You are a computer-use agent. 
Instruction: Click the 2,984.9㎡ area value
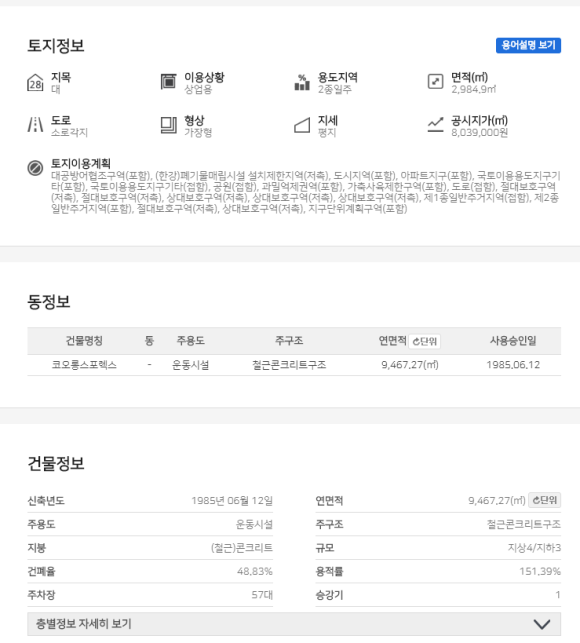tap(474, 89)
